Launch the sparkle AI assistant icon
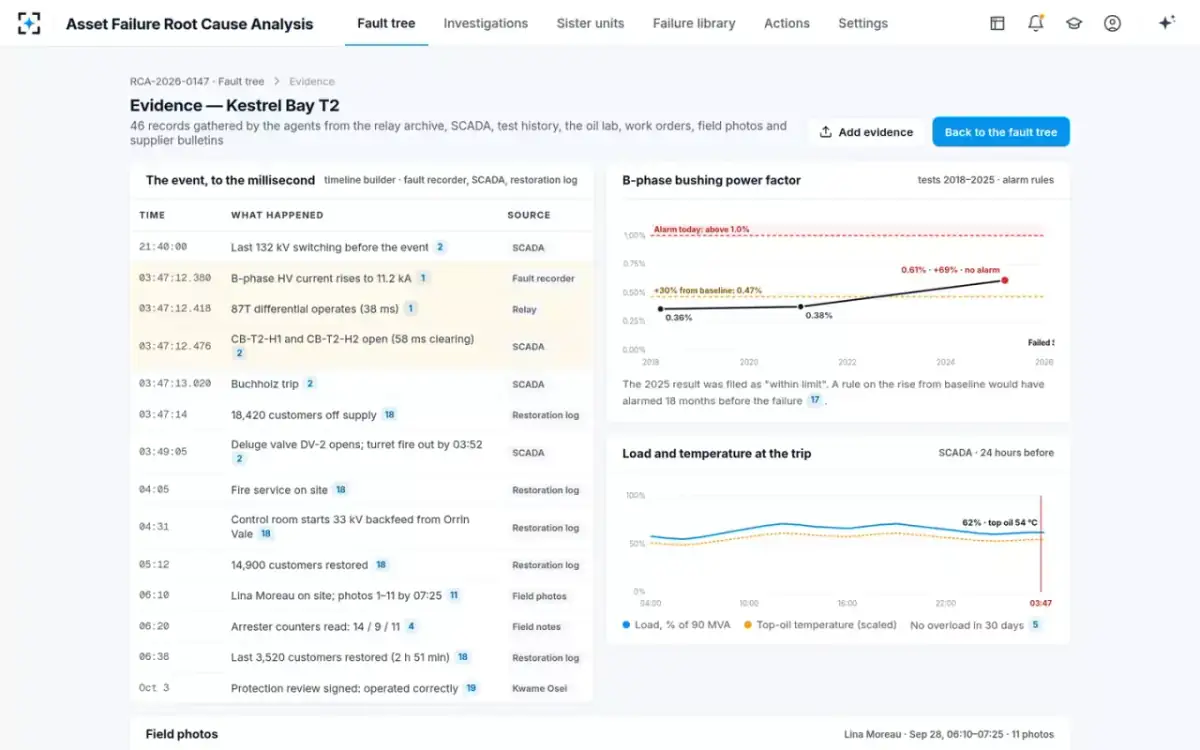This screenshot has height=750, width=1200. click(x=1166, y=23)
